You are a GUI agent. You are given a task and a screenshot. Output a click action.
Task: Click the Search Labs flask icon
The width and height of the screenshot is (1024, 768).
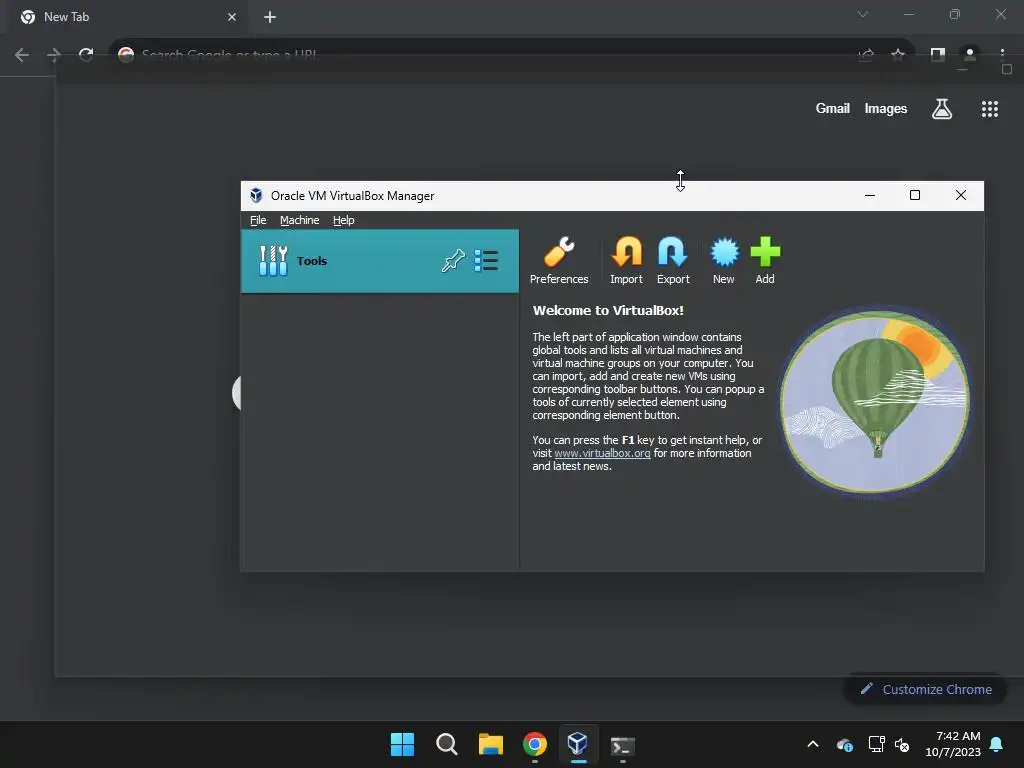tap(942, 109)
